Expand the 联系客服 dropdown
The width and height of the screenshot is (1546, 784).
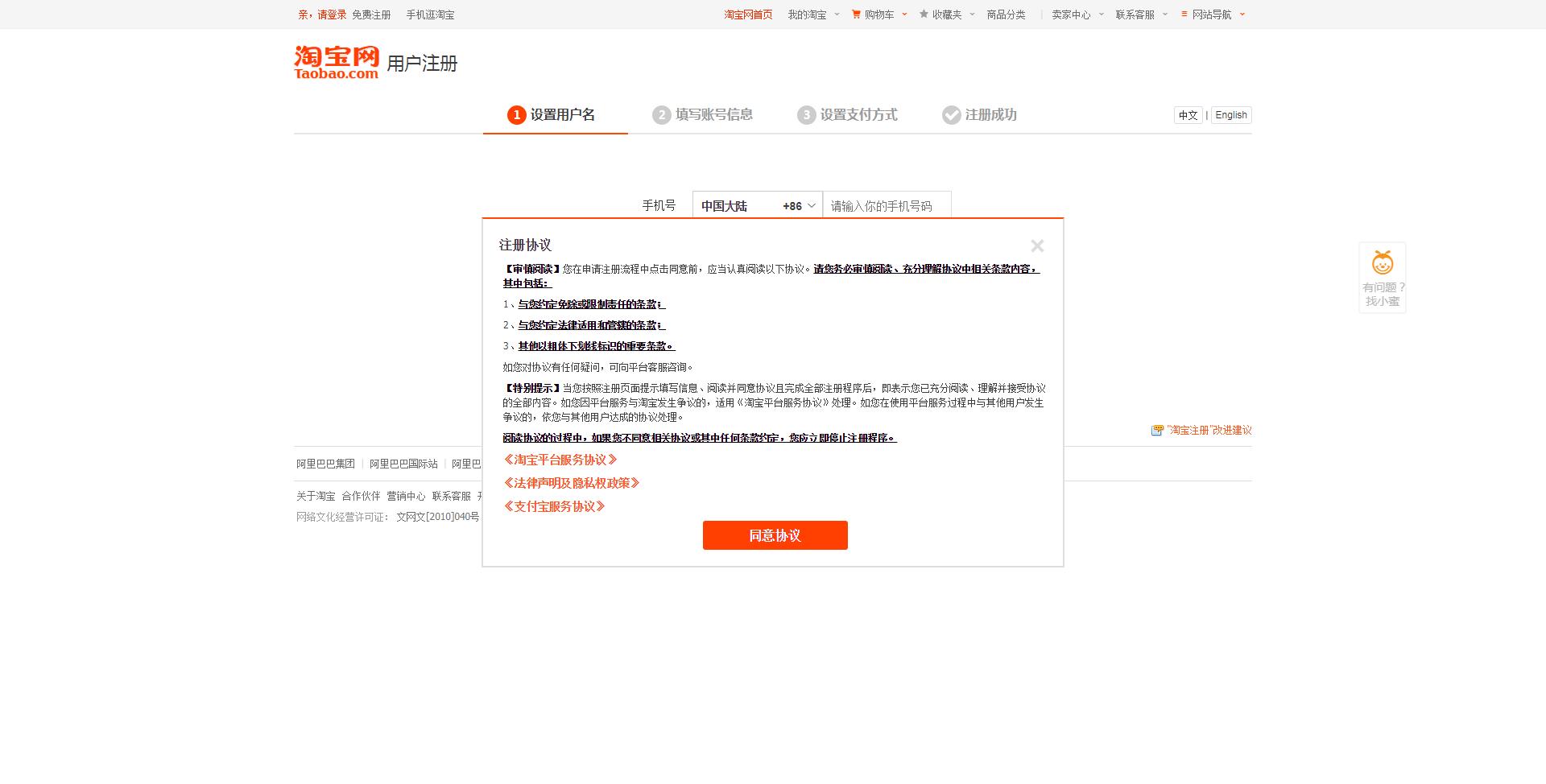1163,14
